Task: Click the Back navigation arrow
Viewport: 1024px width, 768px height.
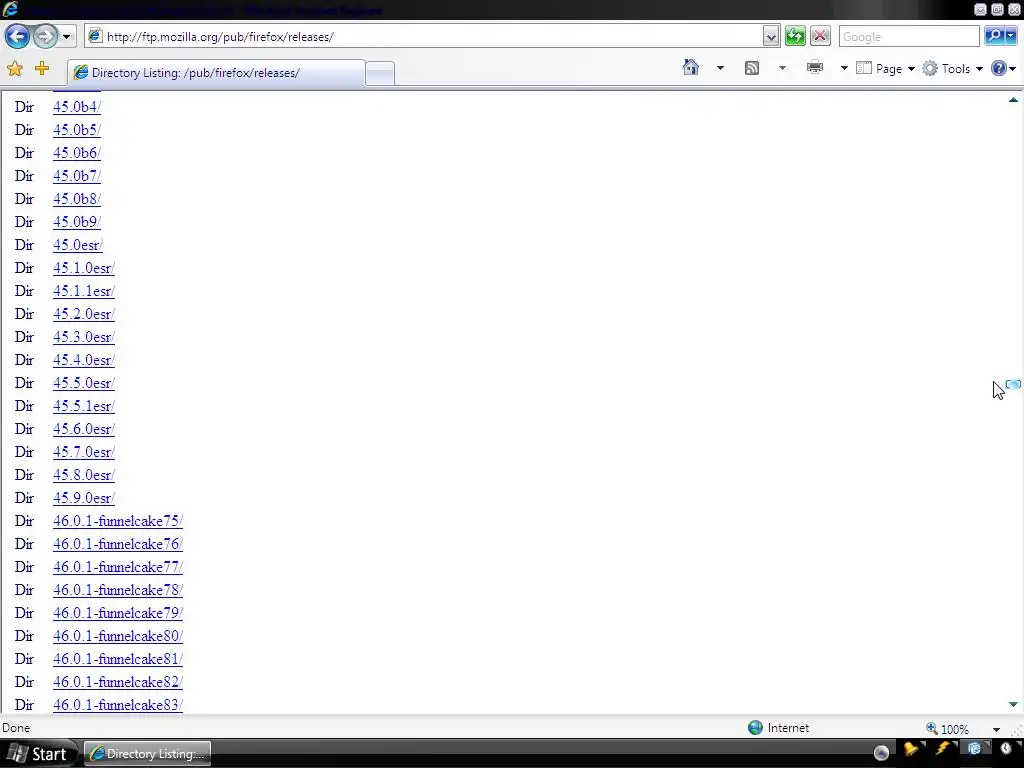Action: [x=17, y=36]
